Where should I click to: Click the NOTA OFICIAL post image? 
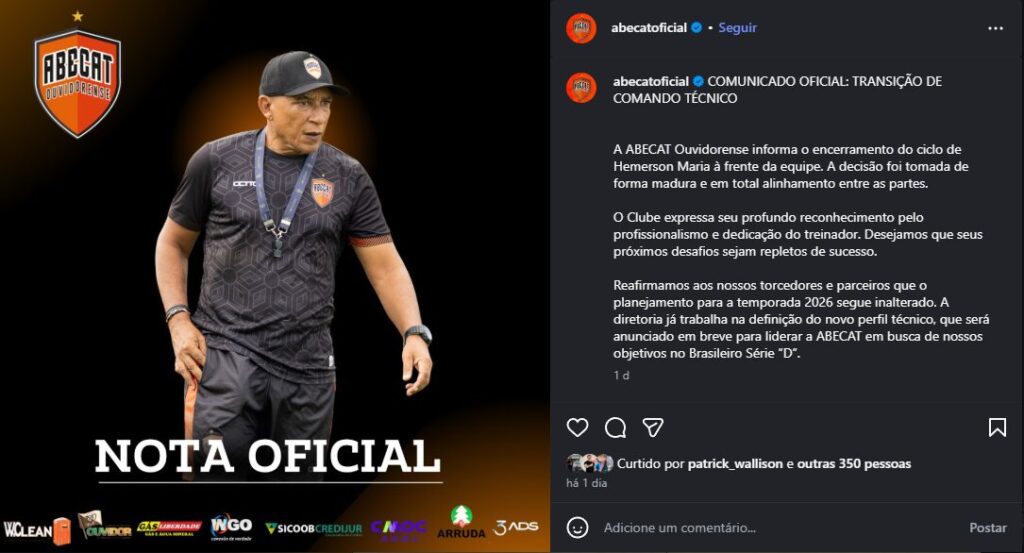[x=275, y=276]
